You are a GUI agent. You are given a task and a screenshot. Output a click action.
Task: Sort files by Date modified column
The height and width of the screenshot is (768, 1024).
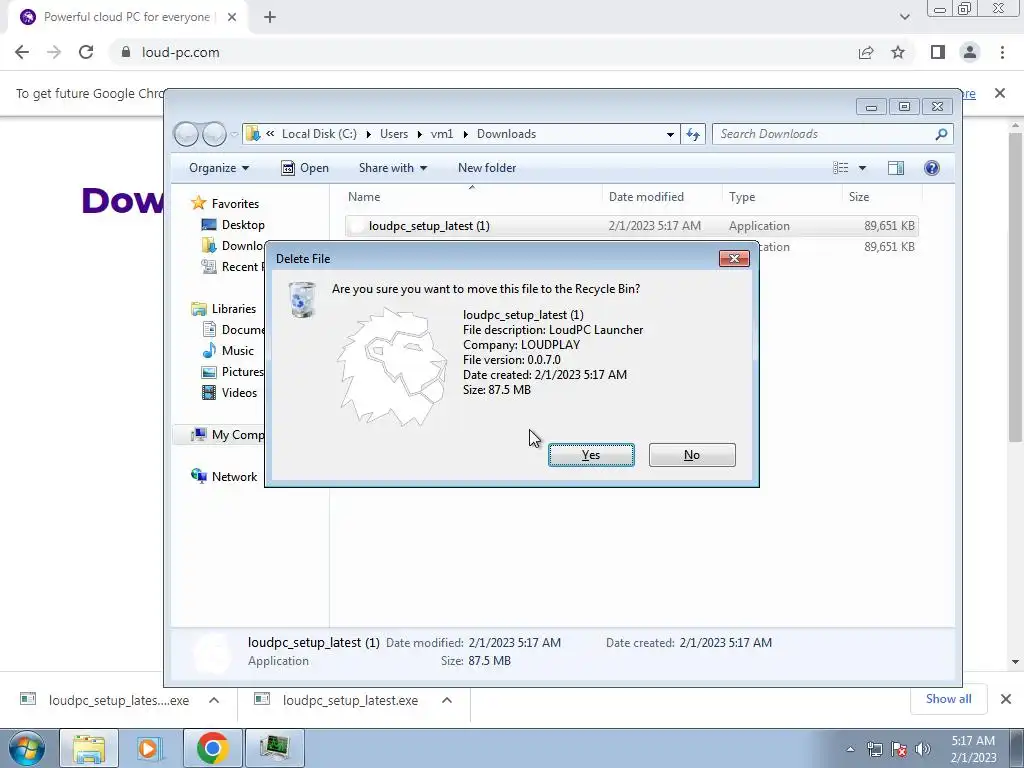pos(662,197)
